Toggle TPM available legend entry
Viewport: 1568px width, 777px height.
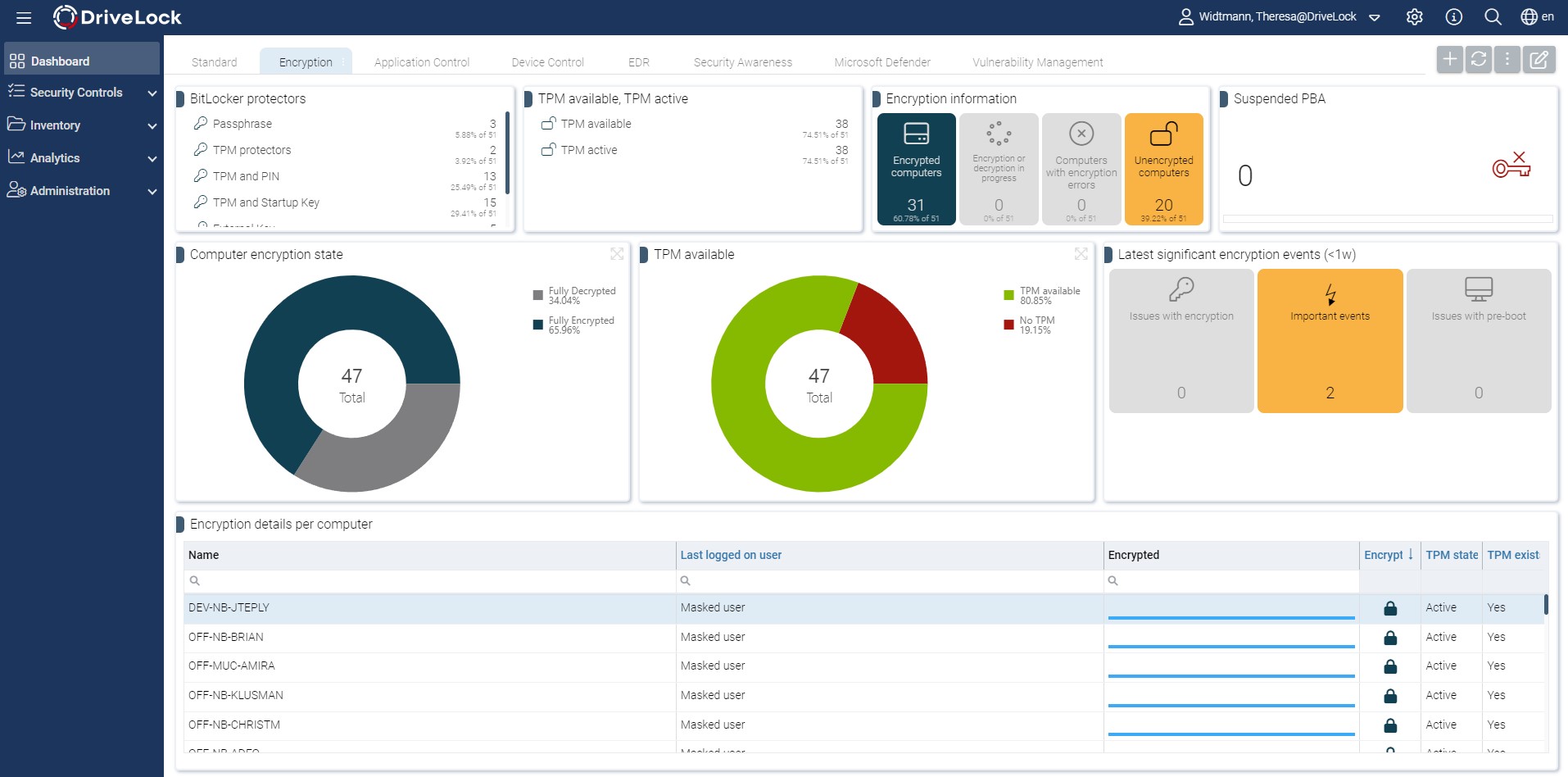pyautogui.click(x=1042, y=295)
